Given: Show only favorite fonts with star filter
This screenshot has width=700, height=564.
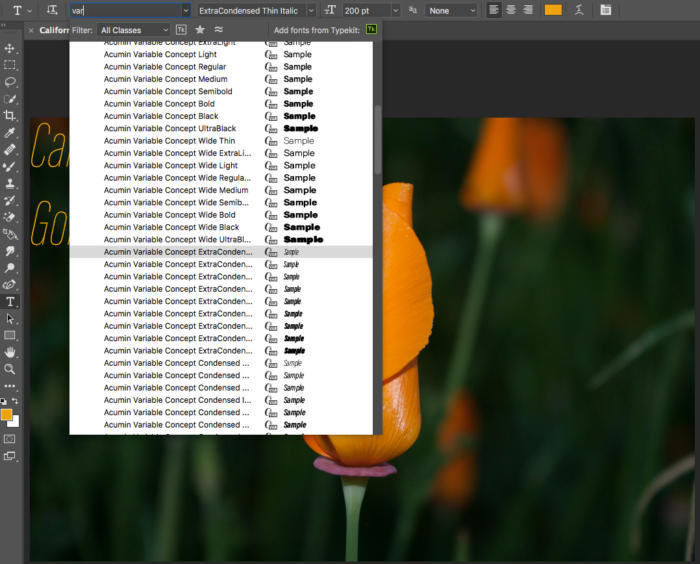Looking at the screenshot, I should (x=200, y=29).
